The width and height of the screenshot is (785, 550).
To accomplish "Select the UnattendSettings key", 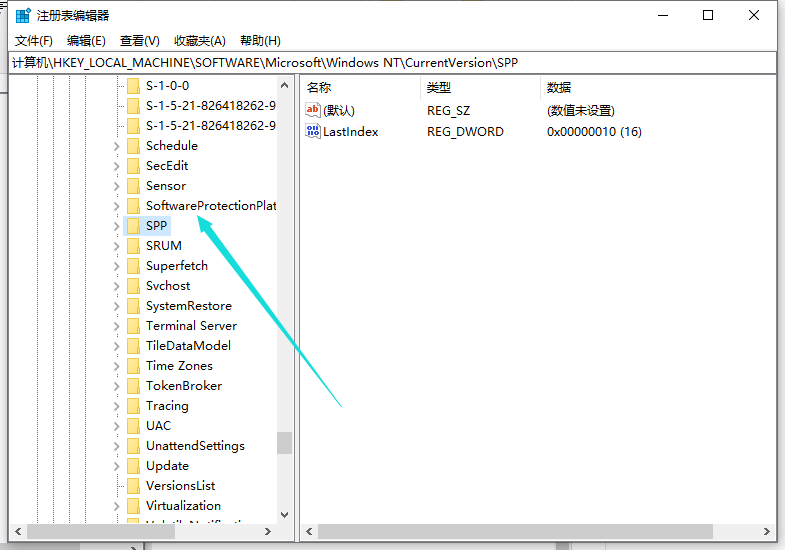I will tap(195, 446).
